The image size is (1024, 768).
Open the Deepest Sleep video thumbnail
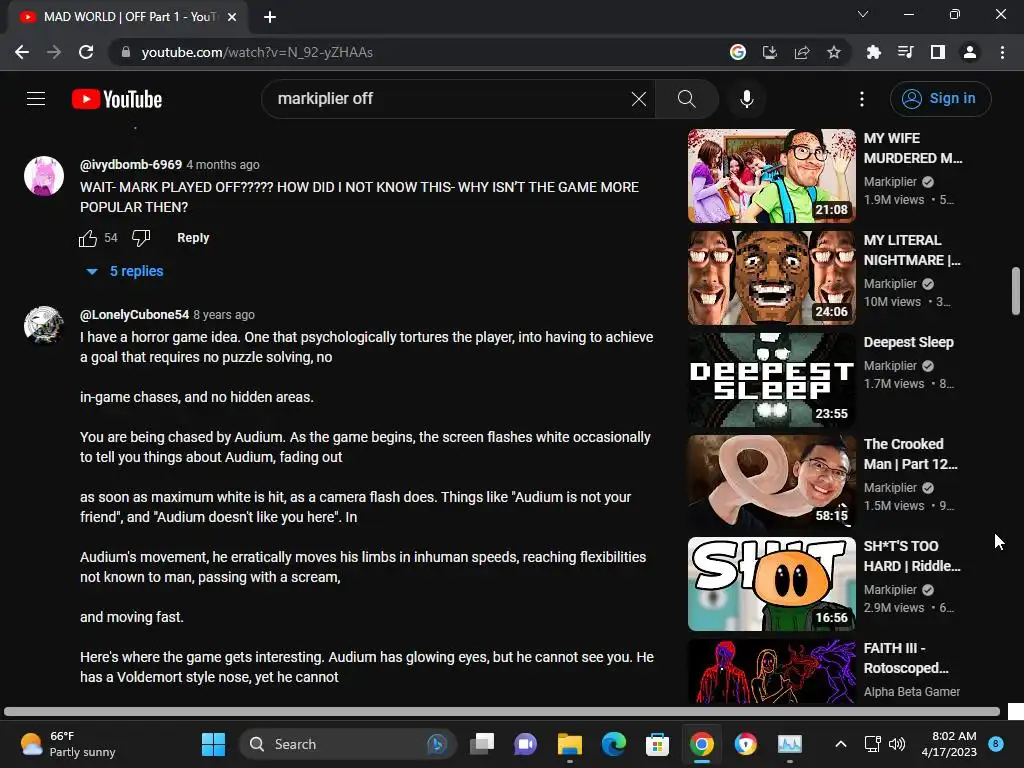[771, 379]
